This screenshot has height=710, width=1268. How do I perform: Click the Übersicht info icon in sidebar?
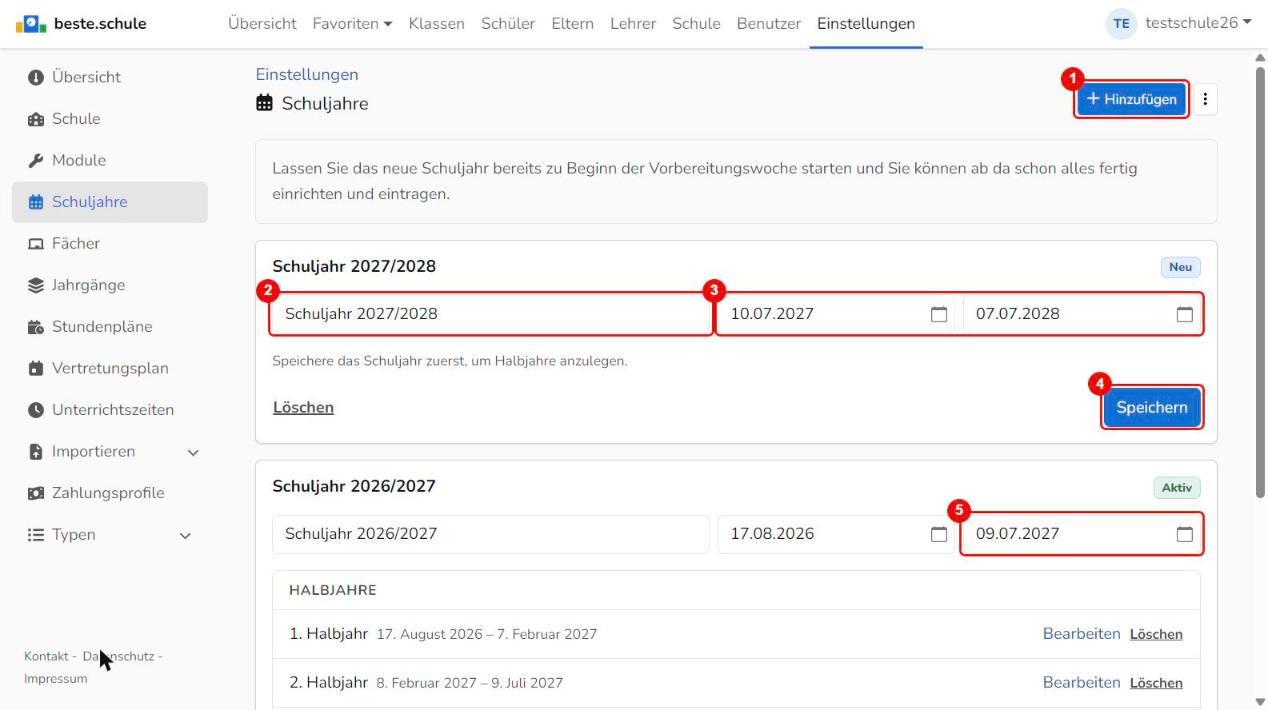(x=36, y=77)
